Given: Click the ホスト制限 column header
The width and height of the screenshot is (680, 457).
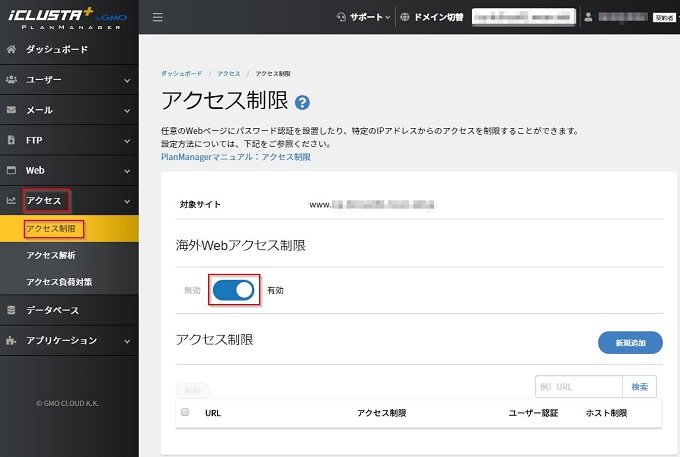Looking at the screenshot, I should click(606, 413).
